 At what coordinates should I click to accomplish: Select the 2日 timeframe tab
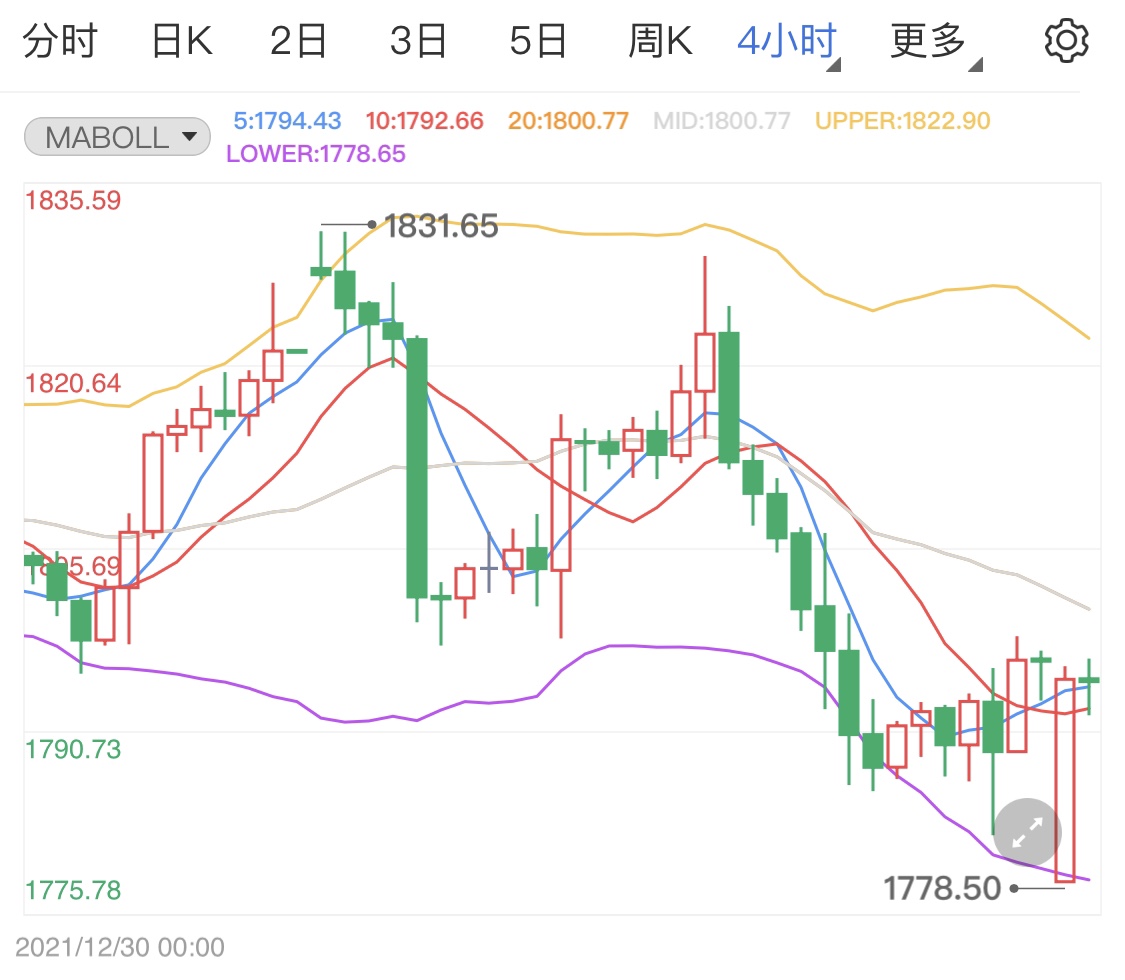(298, 41)
